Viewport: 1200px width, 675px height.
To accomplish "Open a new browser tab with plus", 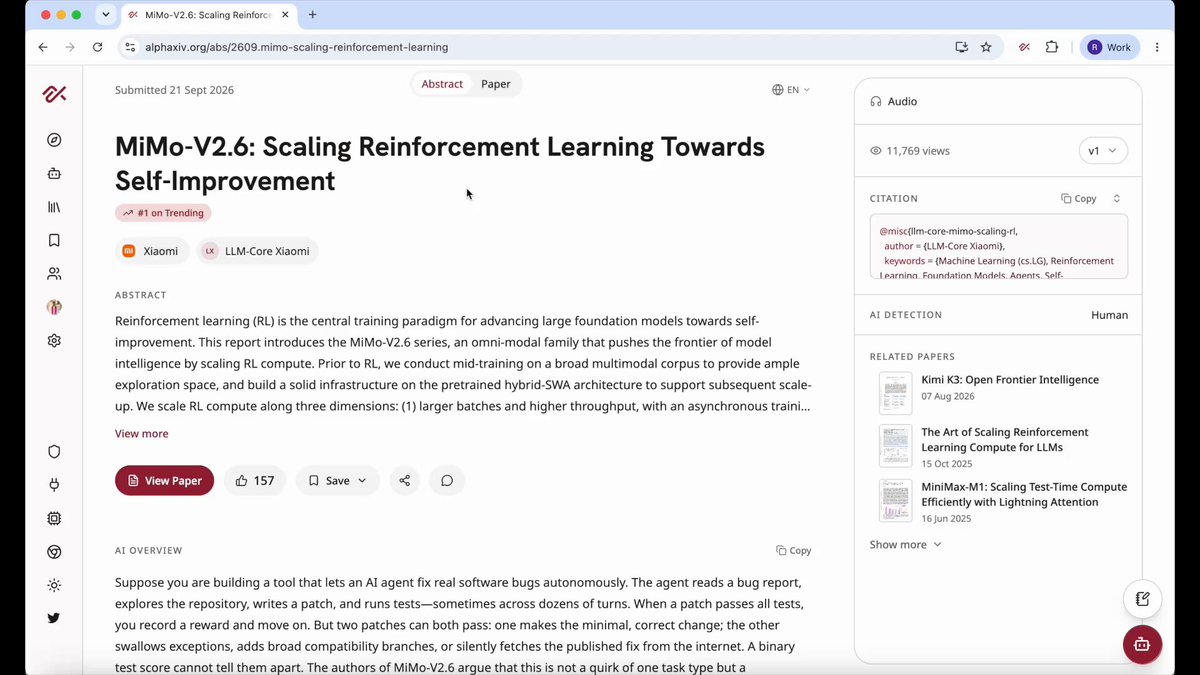I will point(313,15).
